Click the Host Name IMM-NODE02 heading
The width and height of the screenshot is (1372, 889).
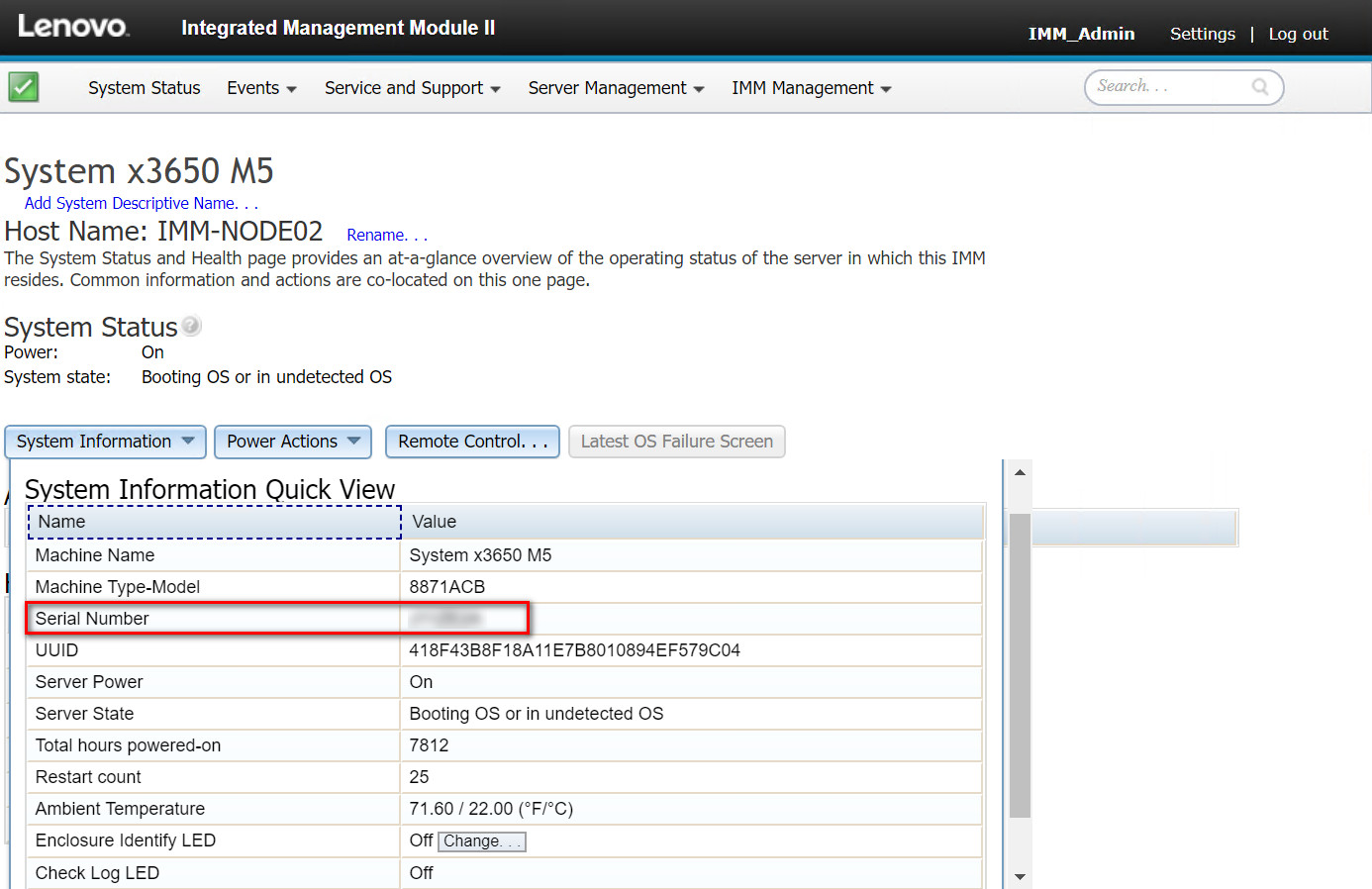tap(163, 232)
